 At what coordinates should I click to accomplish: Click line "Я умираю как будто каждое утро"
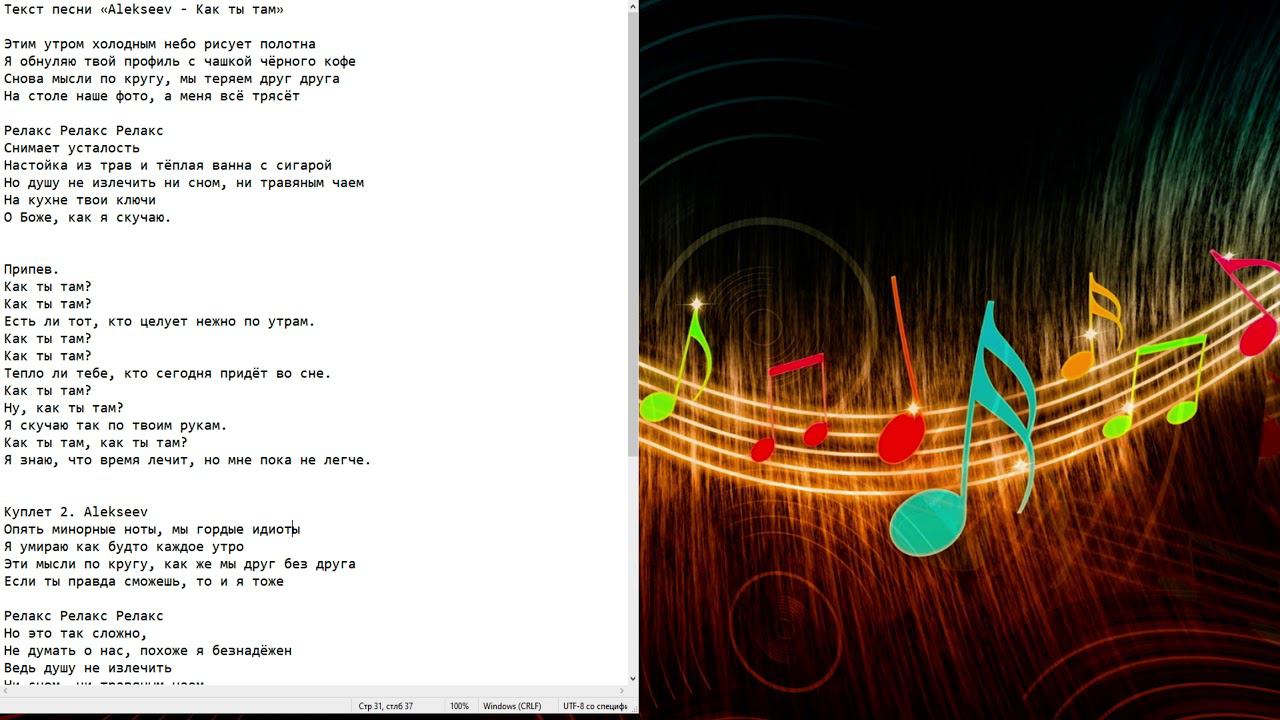click(x=124, y=546)
